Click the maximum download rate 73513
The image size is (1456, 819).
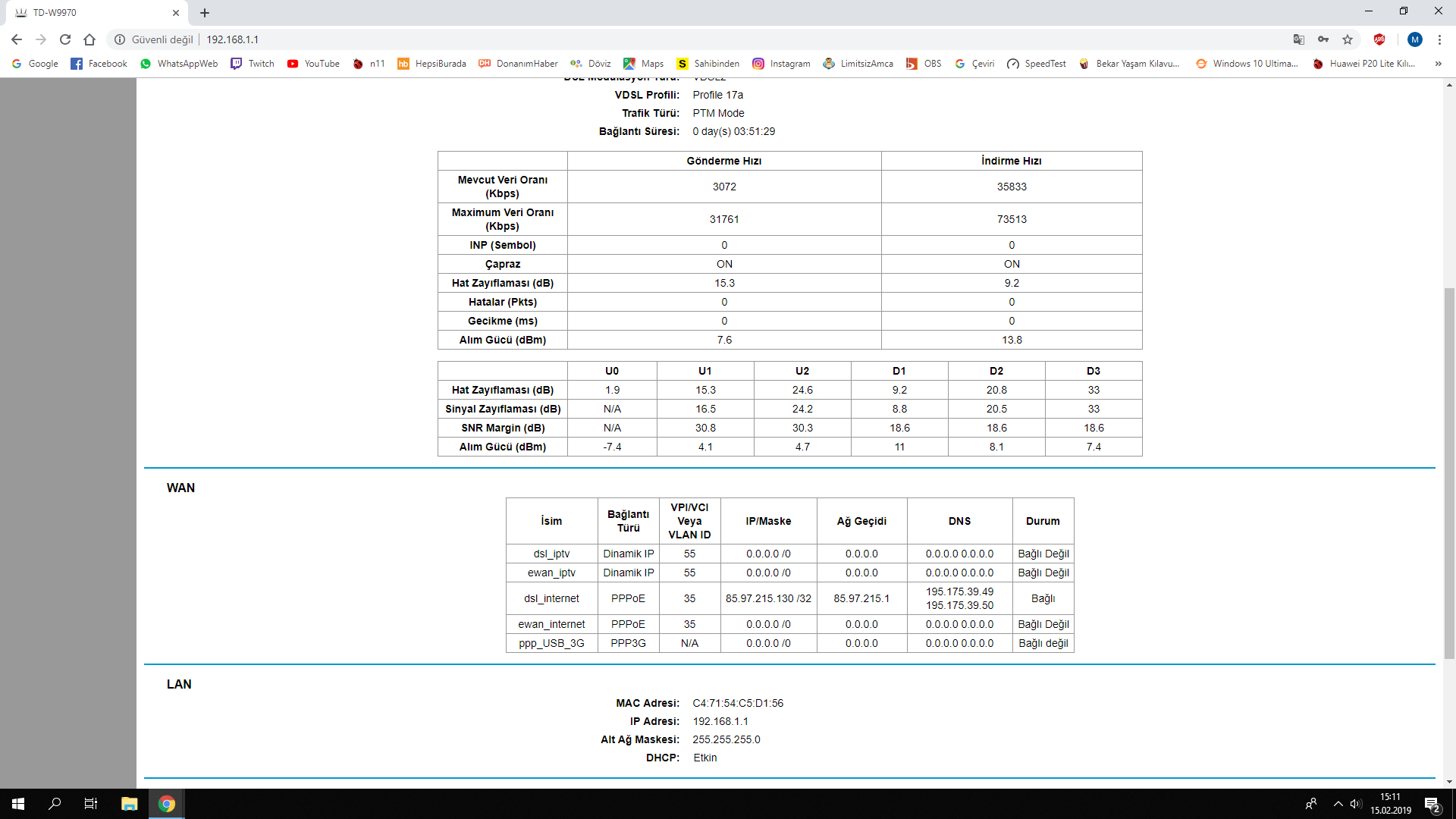pyautogui.click(x=1012, y=219)
